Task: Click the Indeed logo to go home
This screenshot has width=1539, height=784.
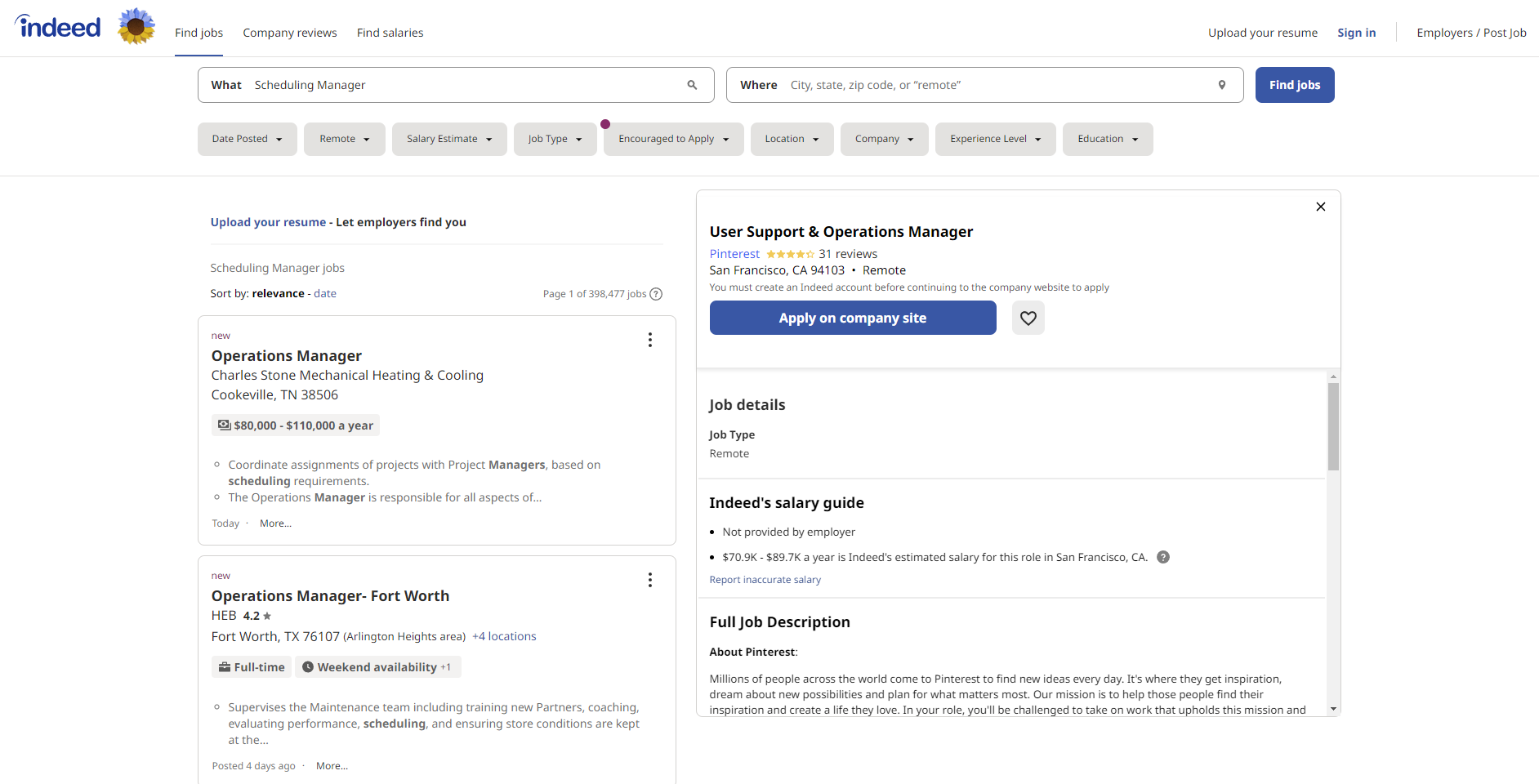Action: pos(56,26)
